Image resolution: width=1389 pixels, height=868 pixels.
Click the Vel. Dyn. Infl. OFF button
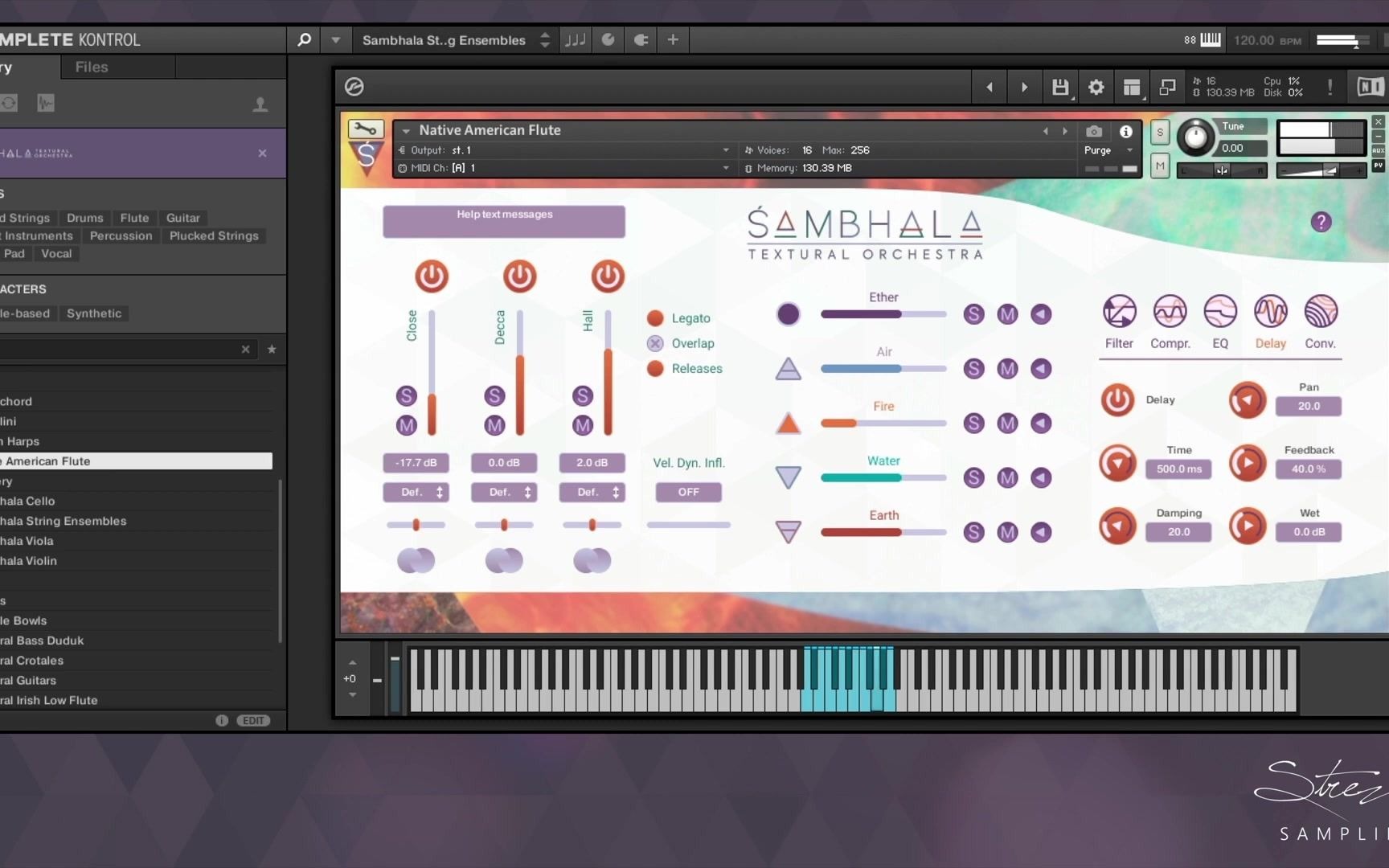pyautogui.click(x=688, y=492)
